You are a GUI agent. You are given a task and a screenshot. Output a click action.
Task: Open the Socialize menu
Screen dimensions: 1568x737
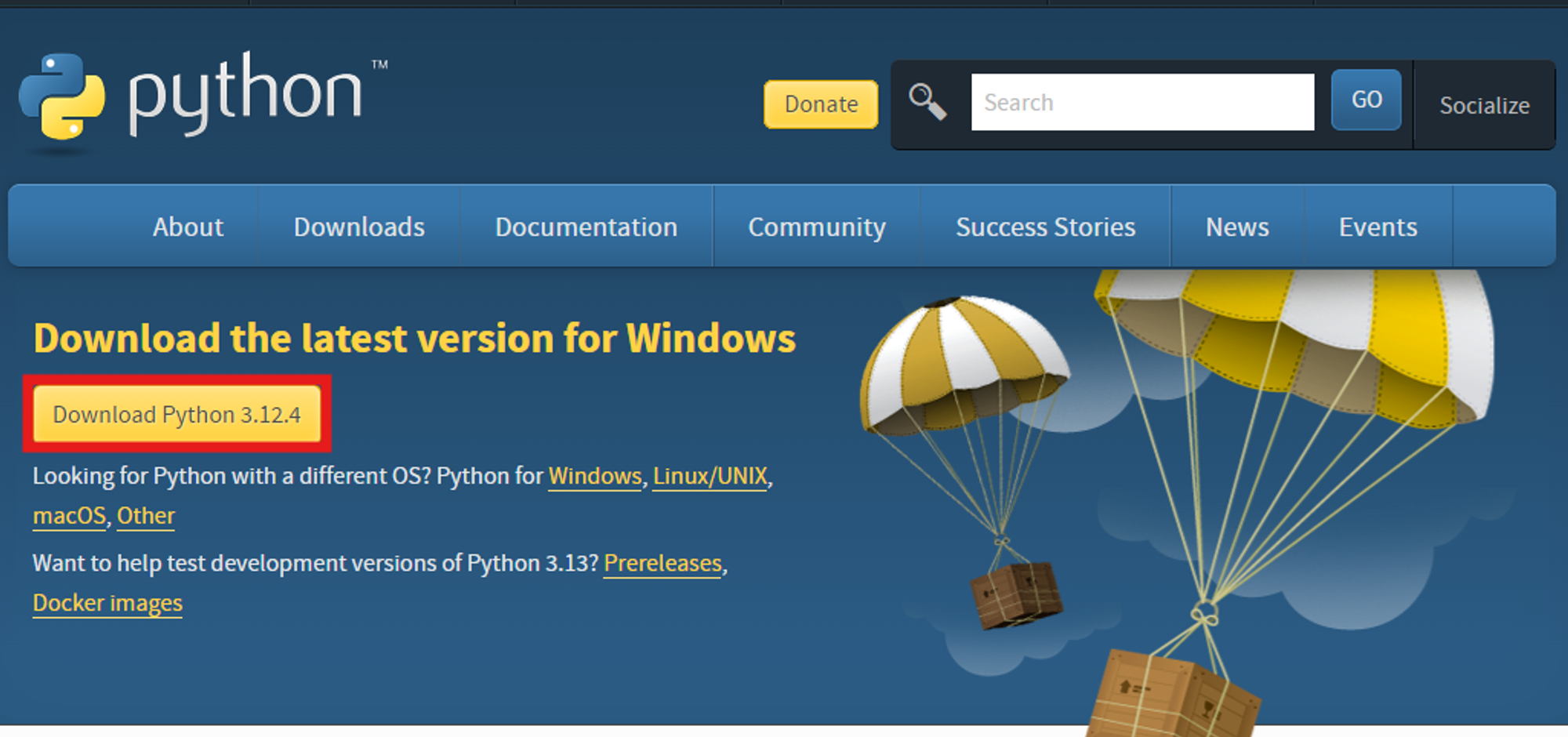click(1484, 105)
